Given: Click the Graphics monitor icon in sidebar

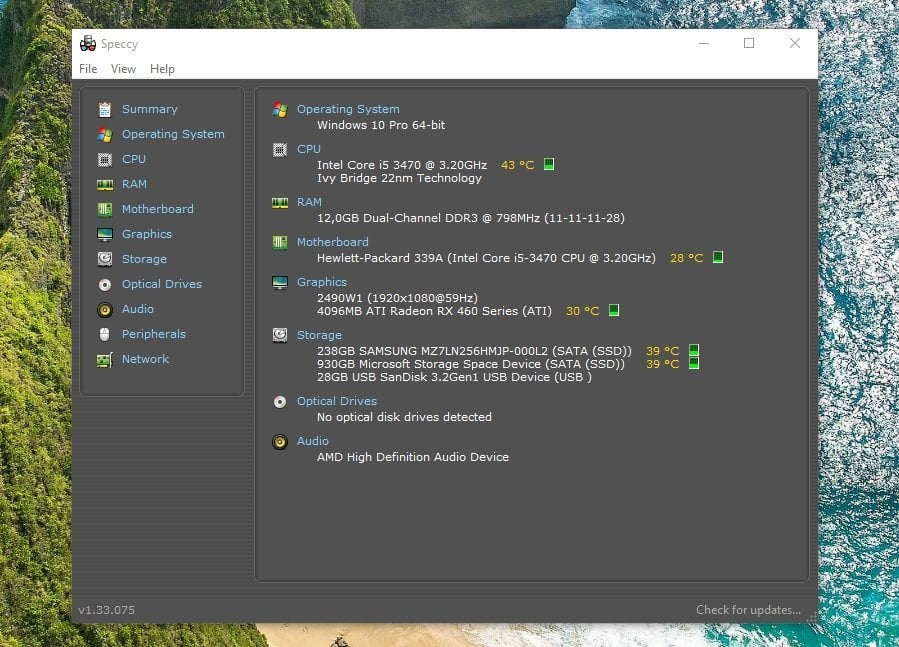Looking at the screenshot, I should pos(104,234).
